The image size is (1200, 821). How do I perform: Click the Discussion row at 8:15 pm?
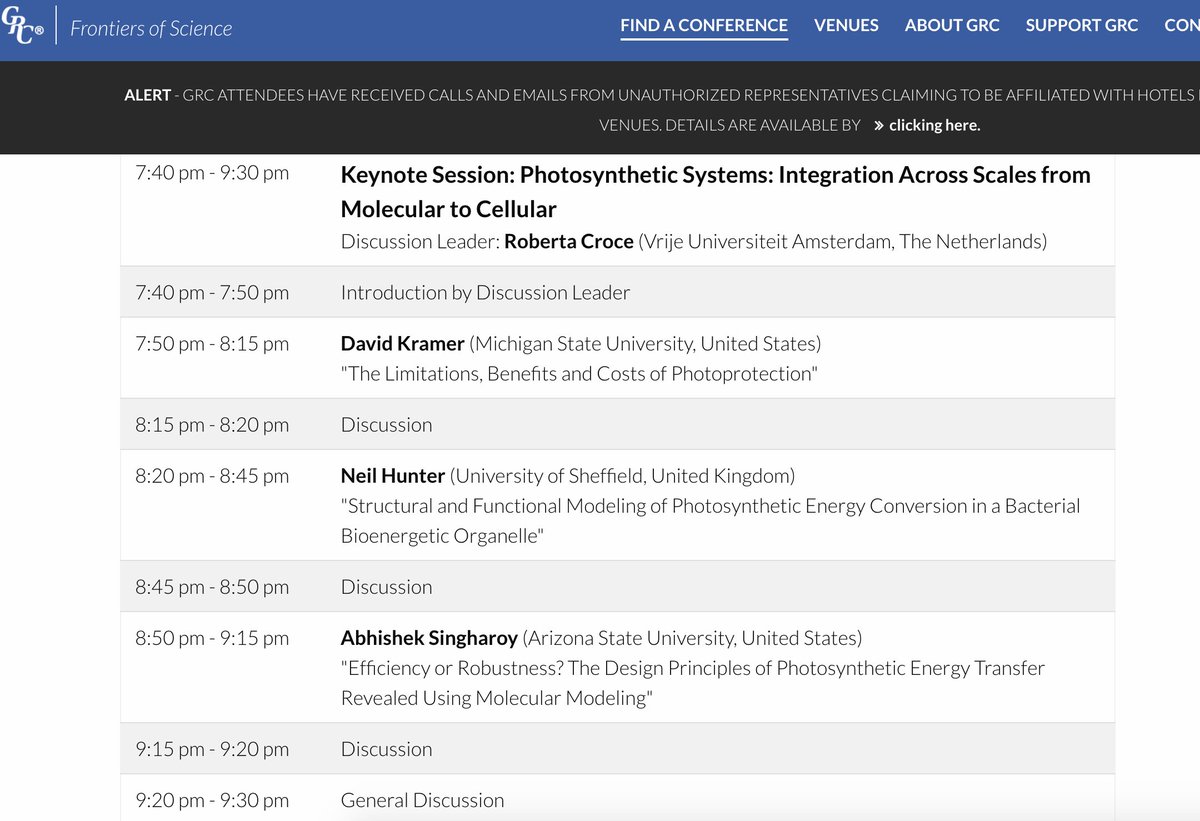coord(617,424)
